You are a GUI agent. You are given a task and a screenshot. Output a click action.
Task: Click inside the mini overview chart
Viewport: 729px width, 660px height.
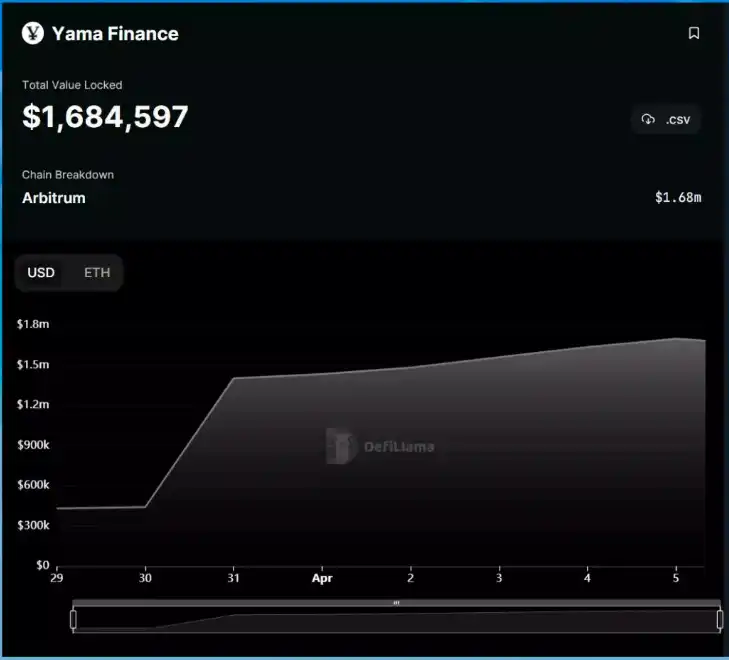[x=396, y=620]
